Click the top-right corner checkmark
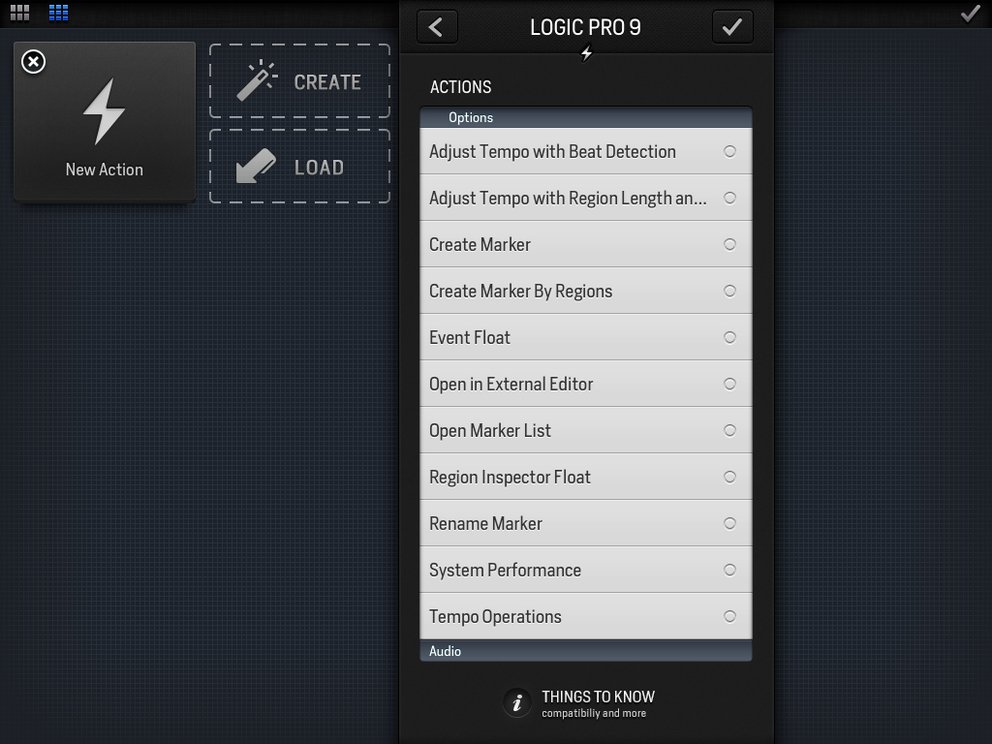 coord(970,13)
